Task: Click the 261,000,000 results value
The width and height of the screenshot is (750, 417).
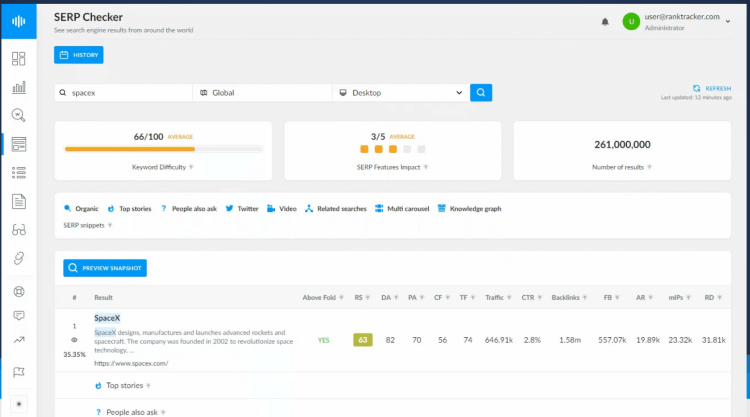Action: point(622,144)
